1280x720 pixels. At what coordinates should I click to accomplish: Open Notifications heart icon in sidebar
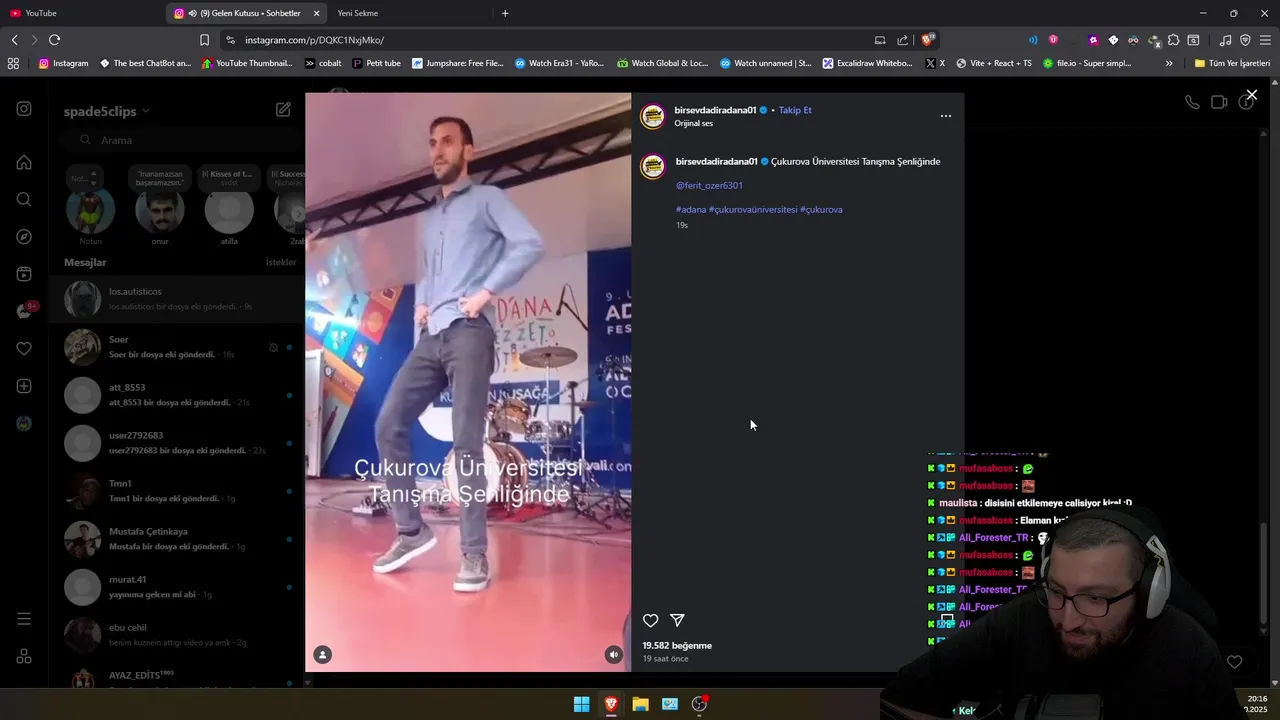pyautogui.click(x=24, y=349)
